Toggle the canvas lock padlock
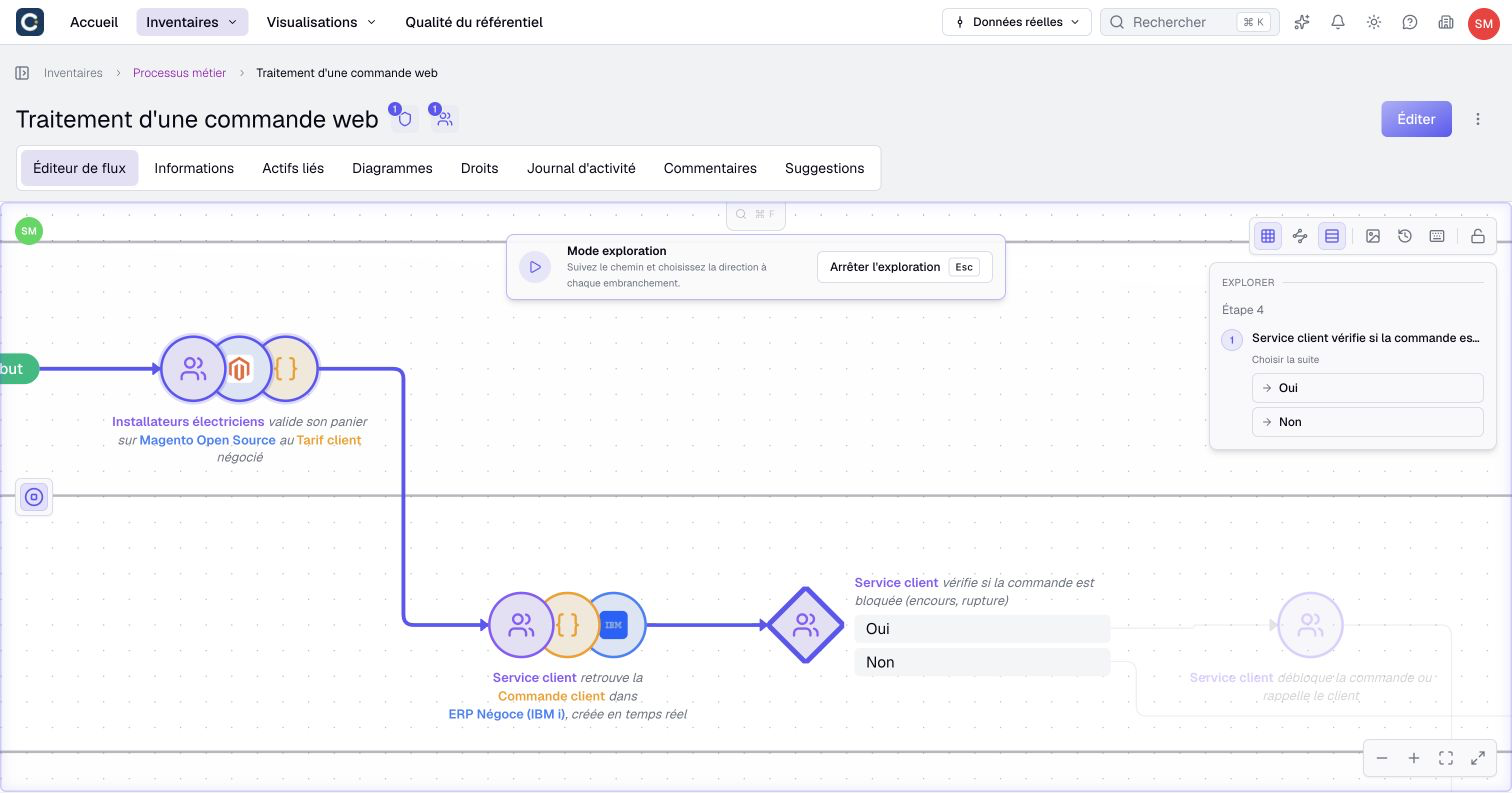Screen dimensions: 1512x793 pyautogui.click(x=1478, y=236)
